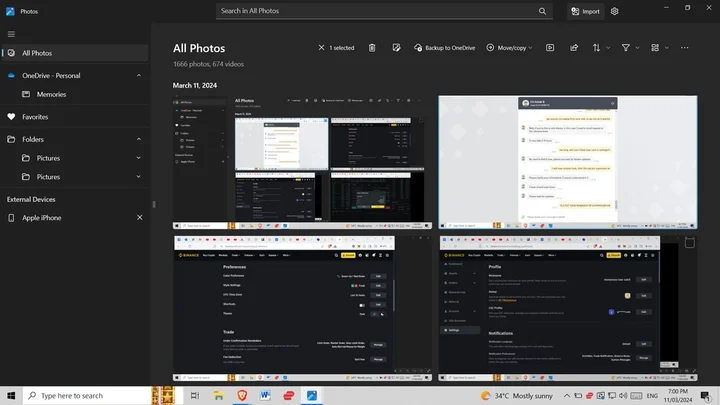Open the Binance Preferences screenshot thumbnail
This screenshot has width=720, height=405.
pyautogui.click(x=302, y=308)
